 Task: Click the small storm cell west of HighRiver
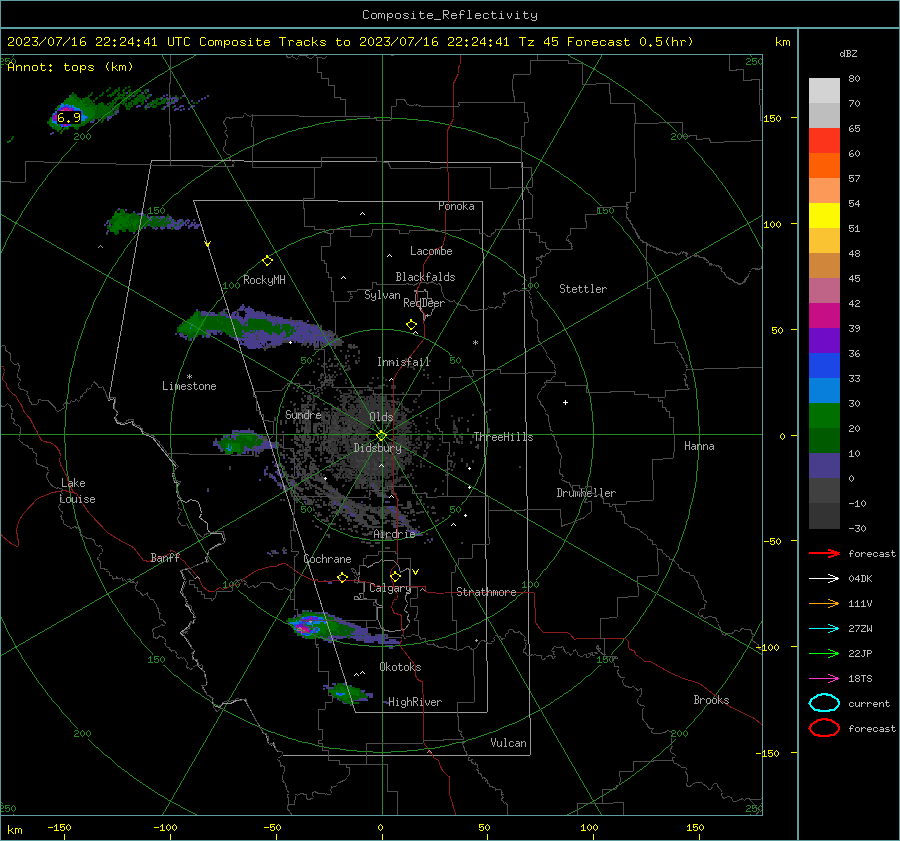pos(348,692)
